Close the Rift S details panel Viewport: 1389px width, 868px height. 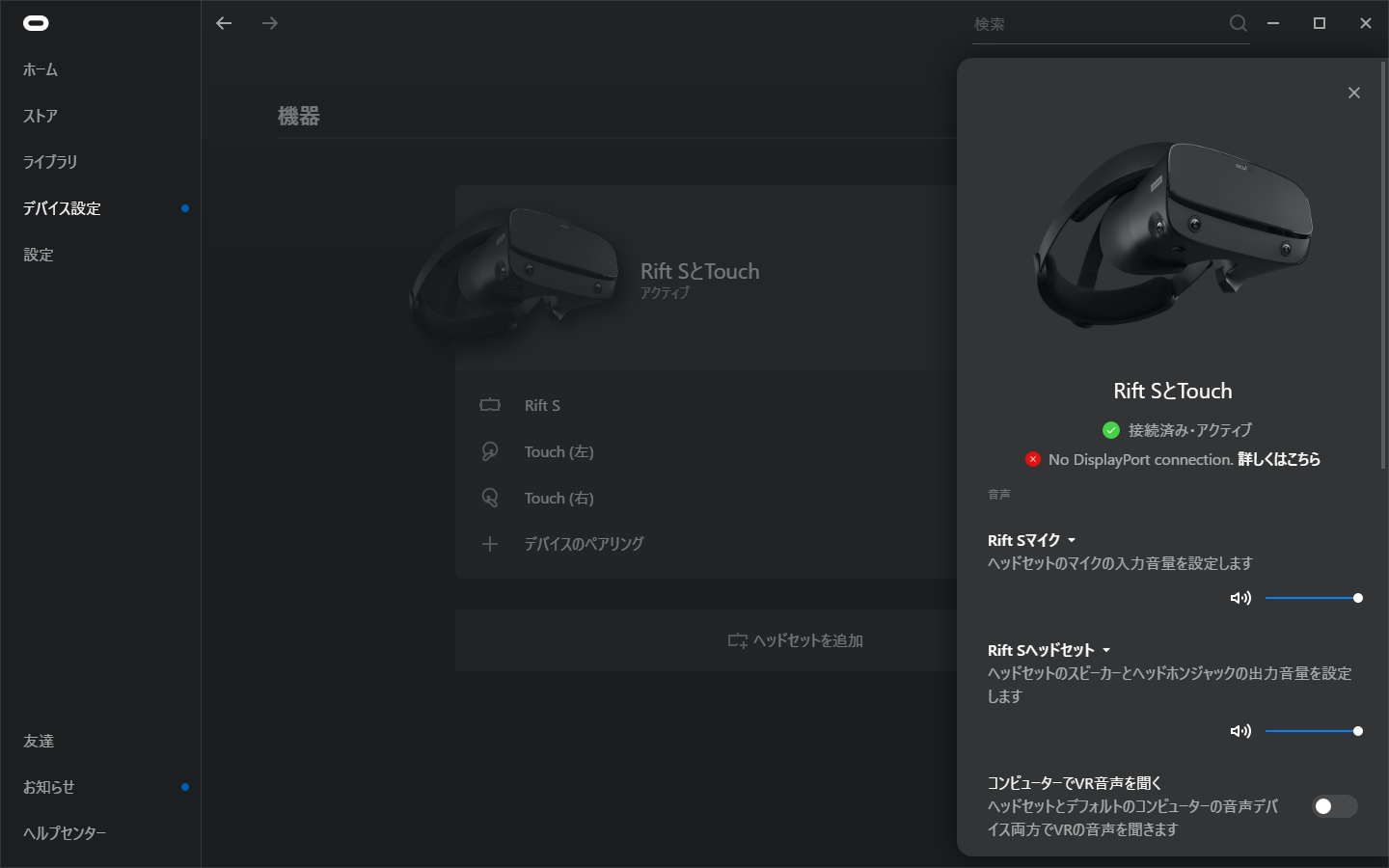click(x=1354, y=93)
